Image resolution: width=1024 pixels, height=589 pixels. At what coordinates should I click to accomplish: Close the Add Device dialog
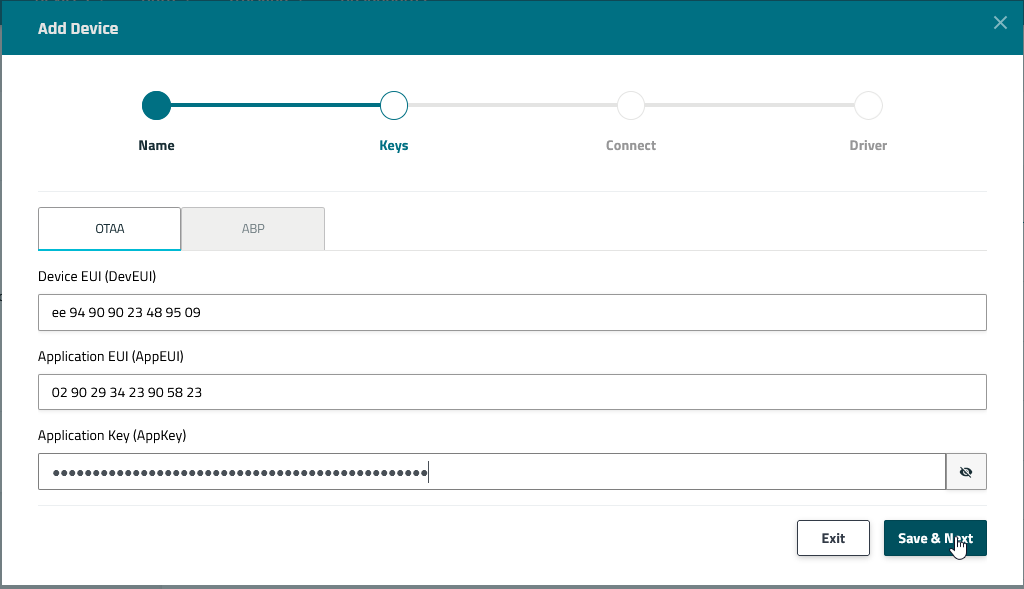1000,23
